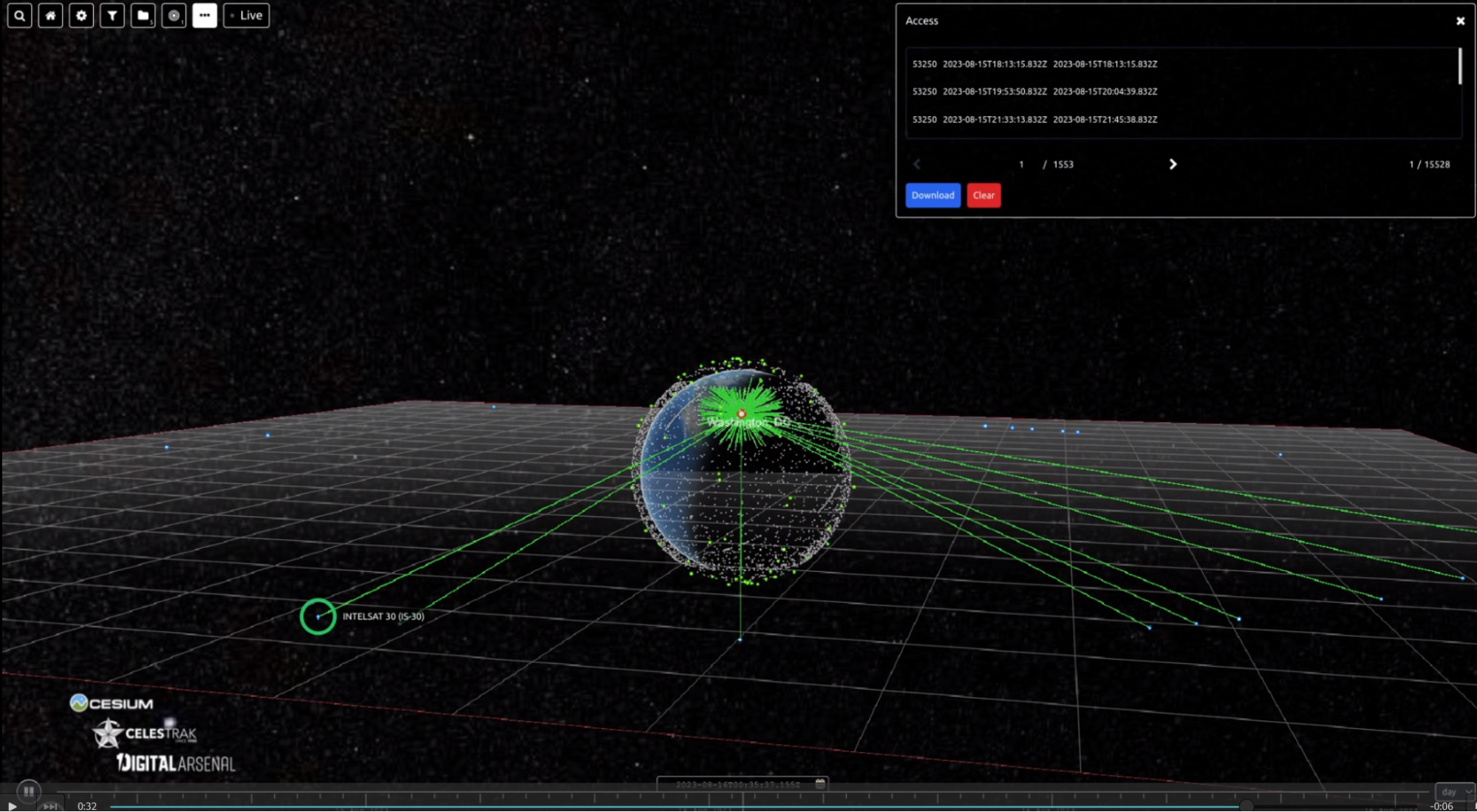Open the satellite filter funnel
Viewport: 1477px width, 812px height.
coord(112,16)
